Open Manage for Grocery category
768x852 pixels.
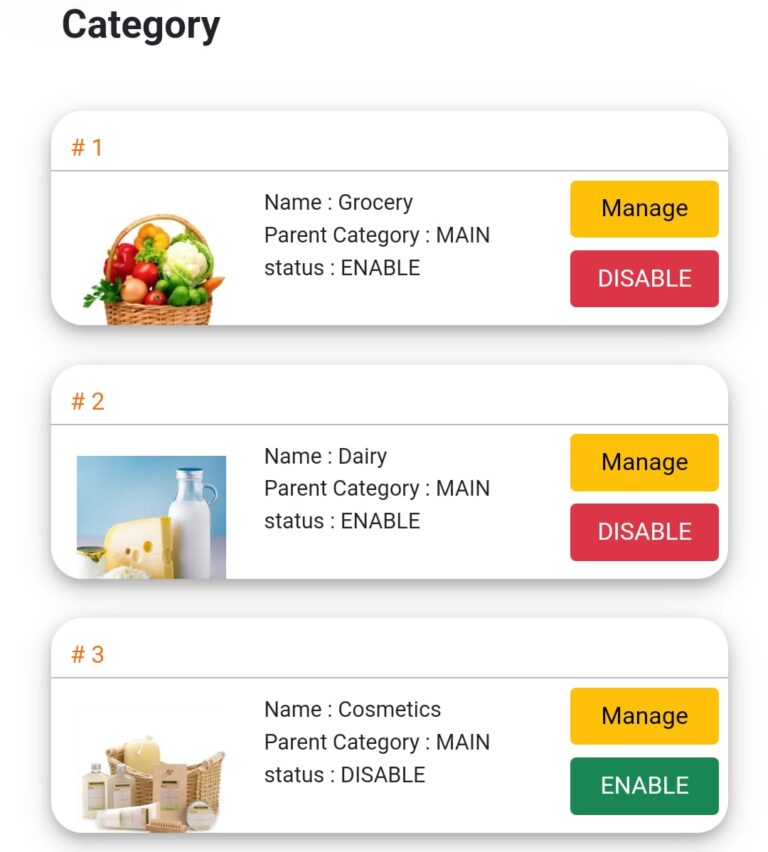[x=644, y=209]
